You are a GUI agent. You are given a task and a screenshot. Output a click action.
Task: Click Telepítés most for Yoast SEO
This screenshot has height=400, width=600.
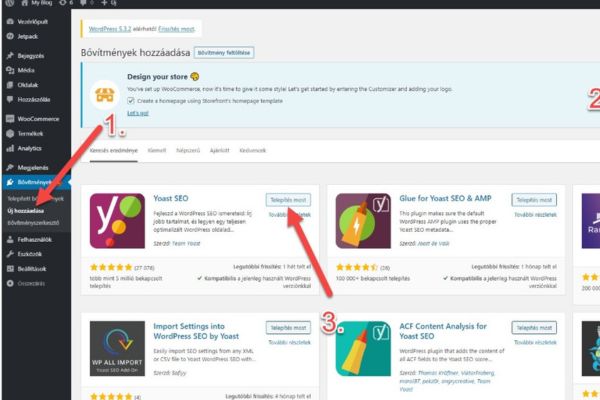point(288,200)
